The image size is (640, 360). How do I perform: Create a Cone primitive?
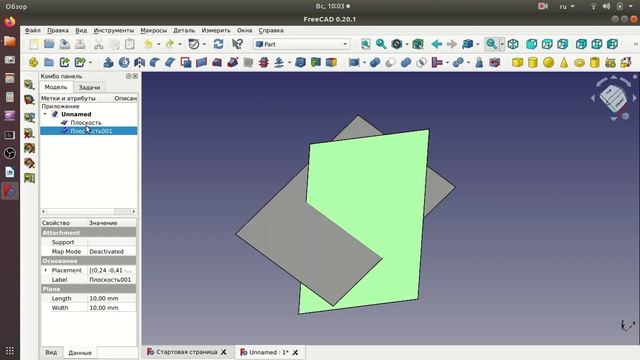[x=564, y=62]
